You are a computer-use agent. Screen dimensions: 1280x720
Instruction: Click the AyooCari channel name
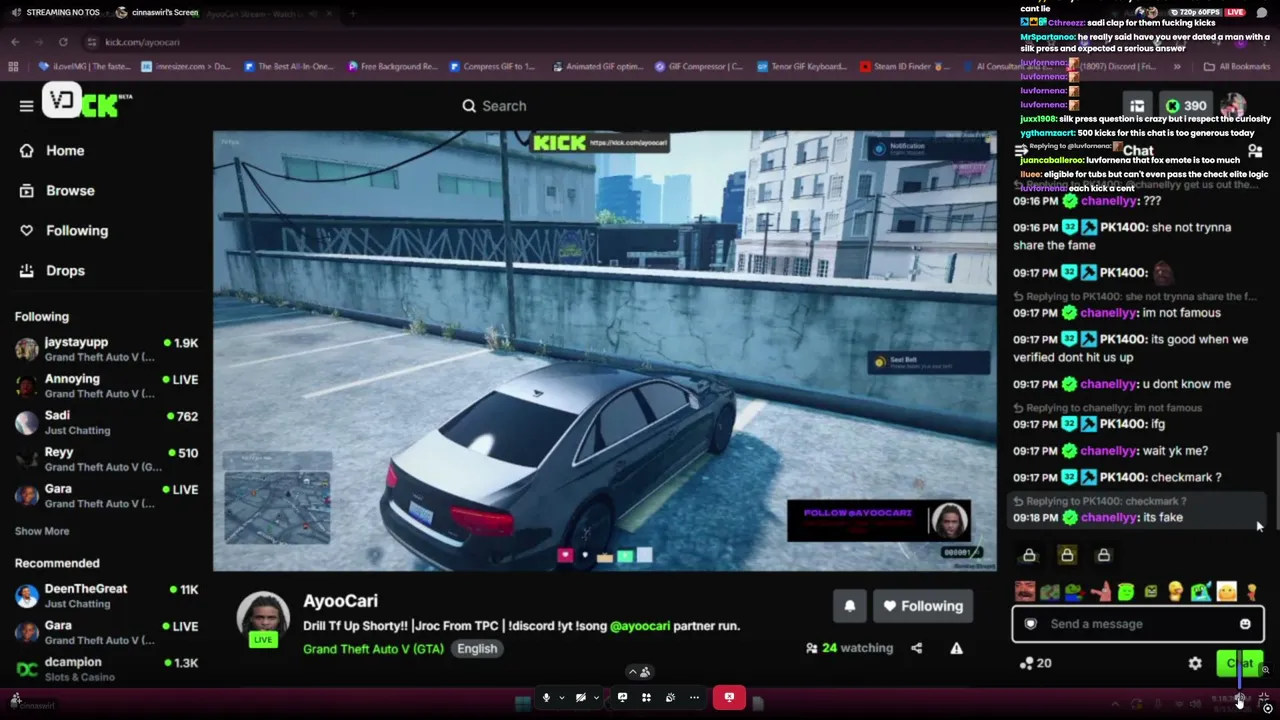(x=340, y=600)
